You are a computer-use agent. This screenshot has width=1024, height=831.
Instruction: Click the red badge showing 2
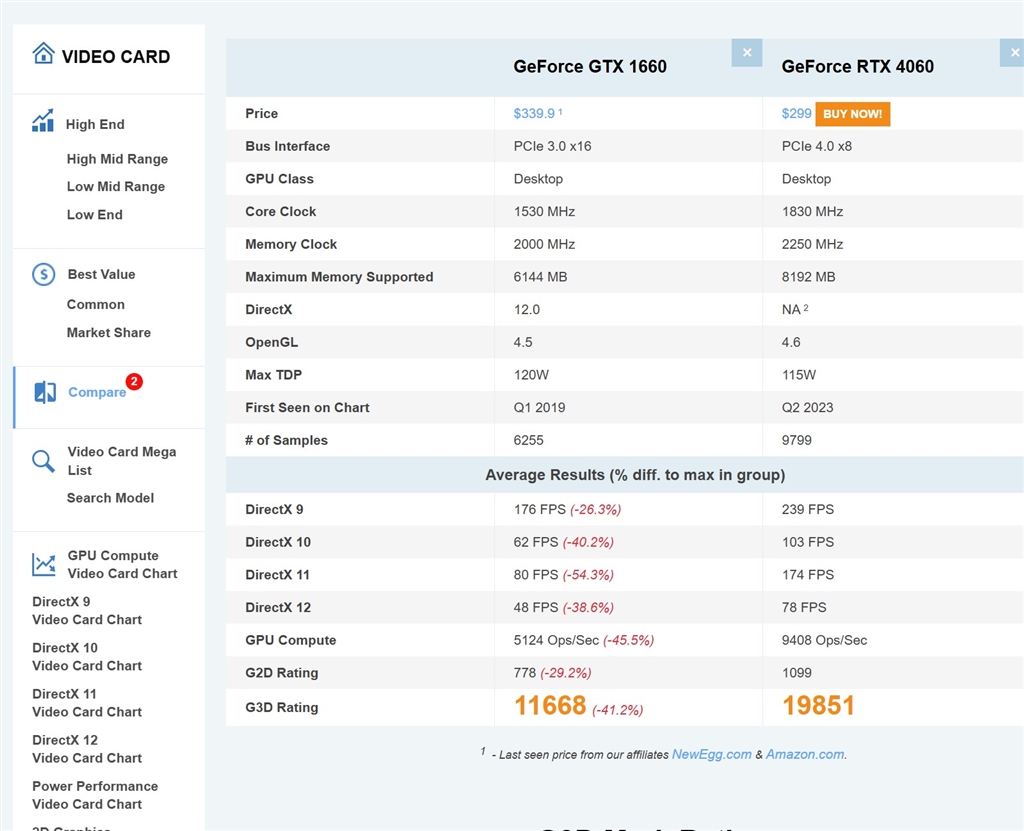click(x=134, y=382)
